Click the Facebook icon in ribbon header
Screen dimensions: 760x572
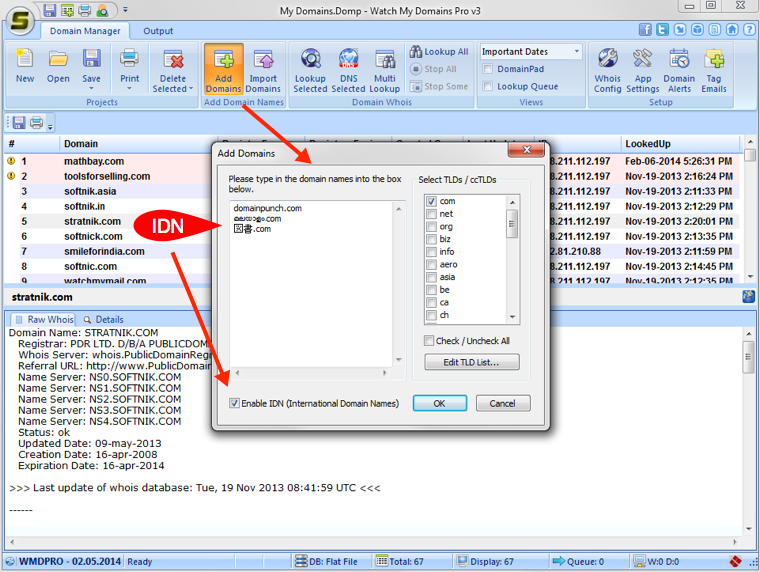[645, 30]
